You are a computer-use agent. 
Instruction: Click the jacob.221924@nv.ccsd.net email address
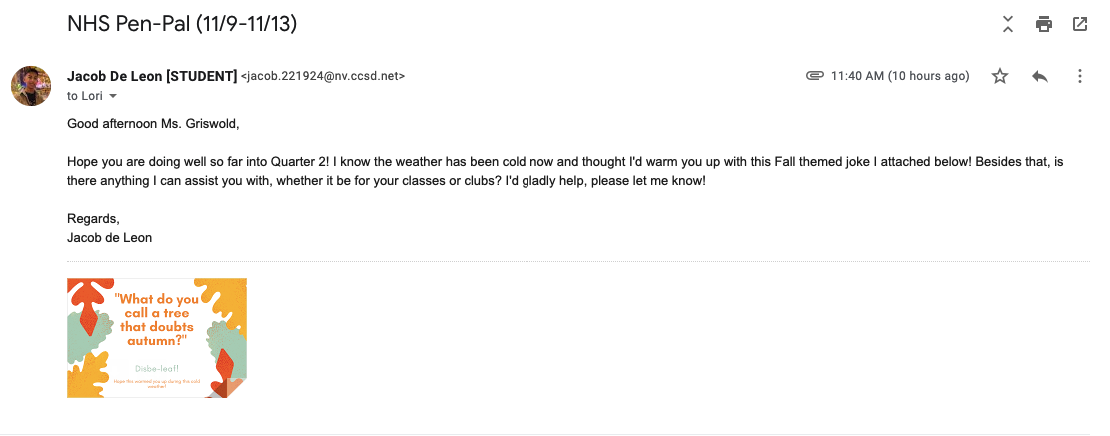323,76
